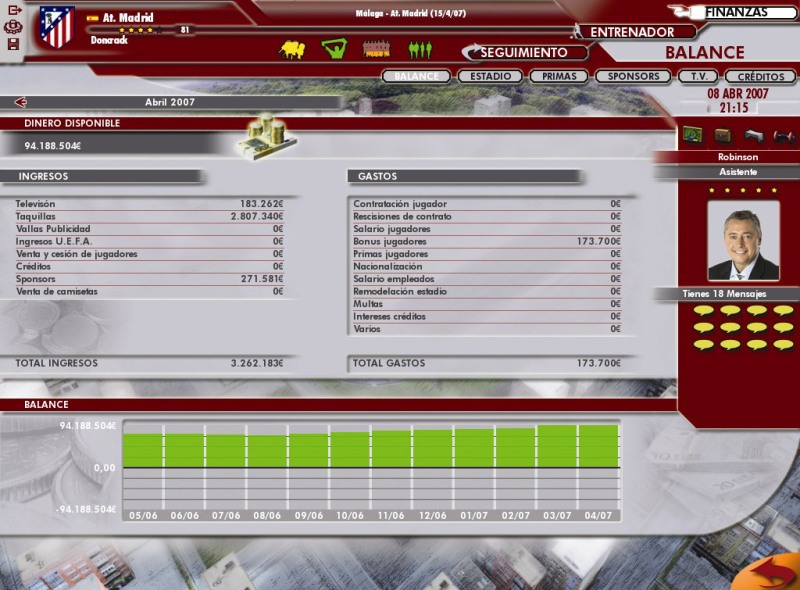Click the green three players icon
Viewport: 800px width, 590px height.
420,49
